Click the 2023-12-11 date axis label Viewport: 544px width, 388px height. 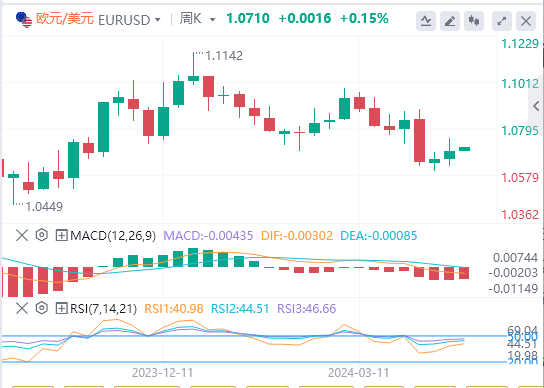(x=162, y=373)
